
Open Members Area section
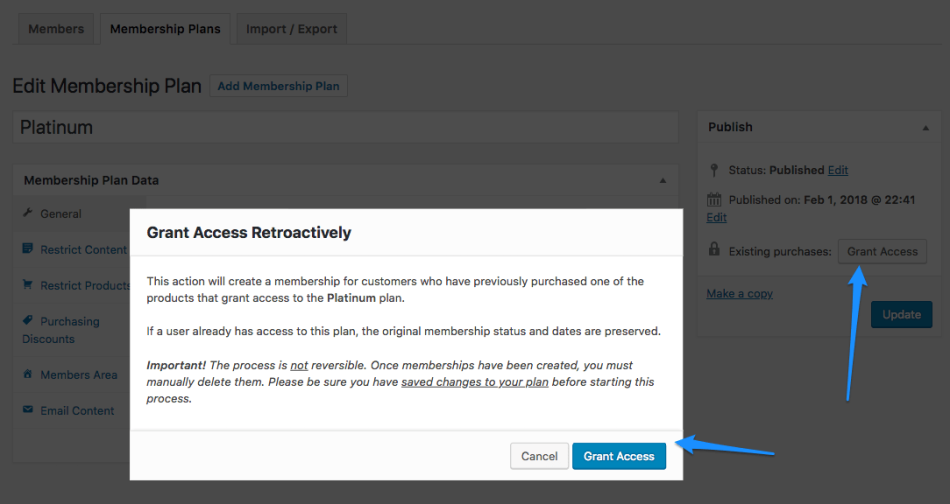pyautogui.click(x=79, y=375)
